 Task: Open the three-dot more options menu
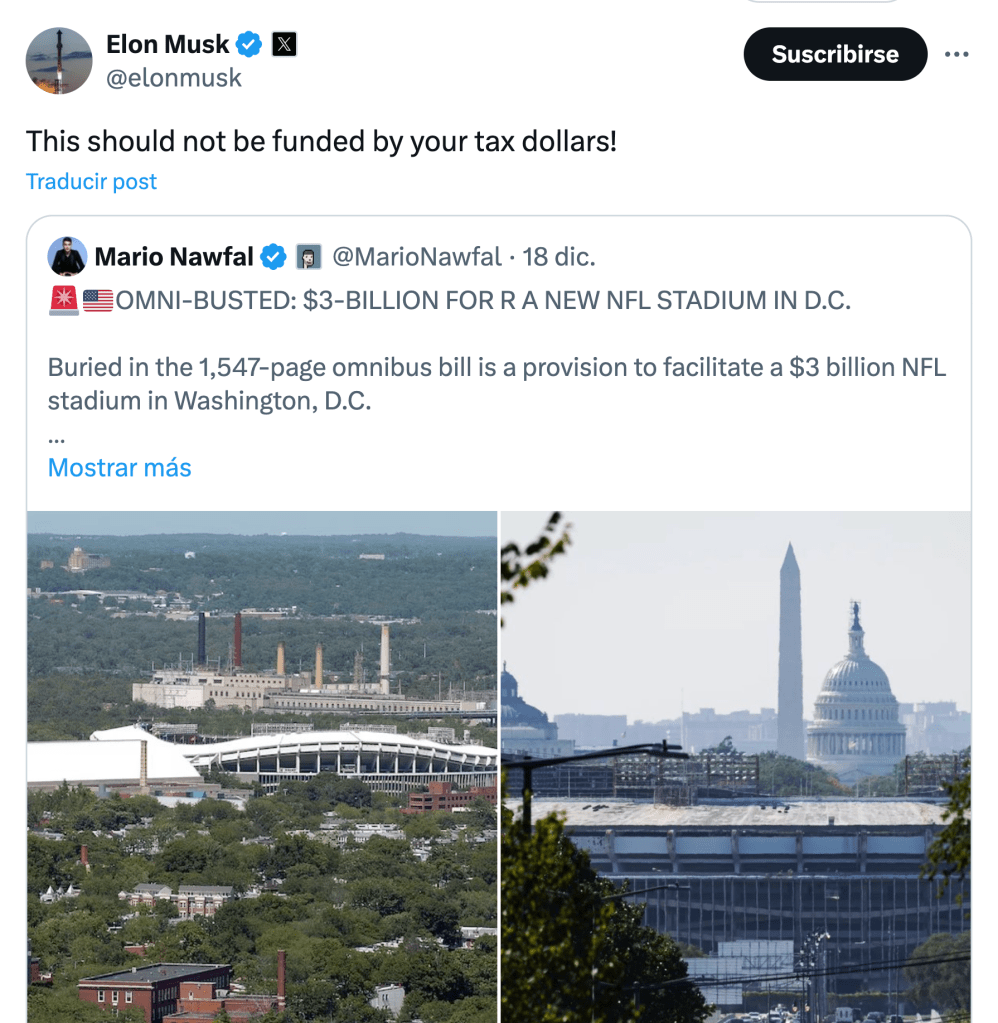[956, 54]
